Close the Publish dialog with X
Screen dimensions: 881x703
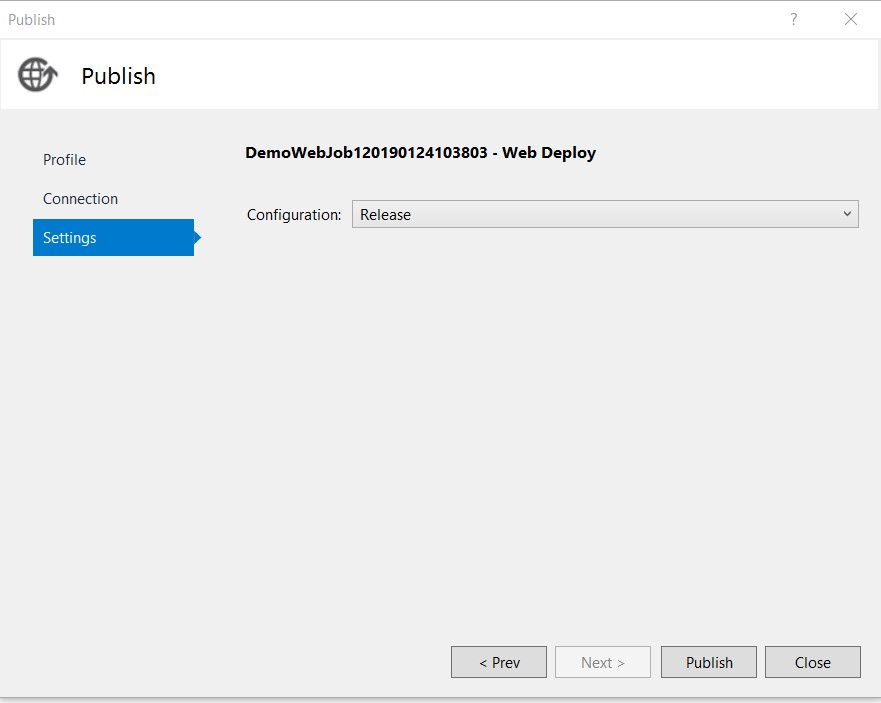[851, 20]
